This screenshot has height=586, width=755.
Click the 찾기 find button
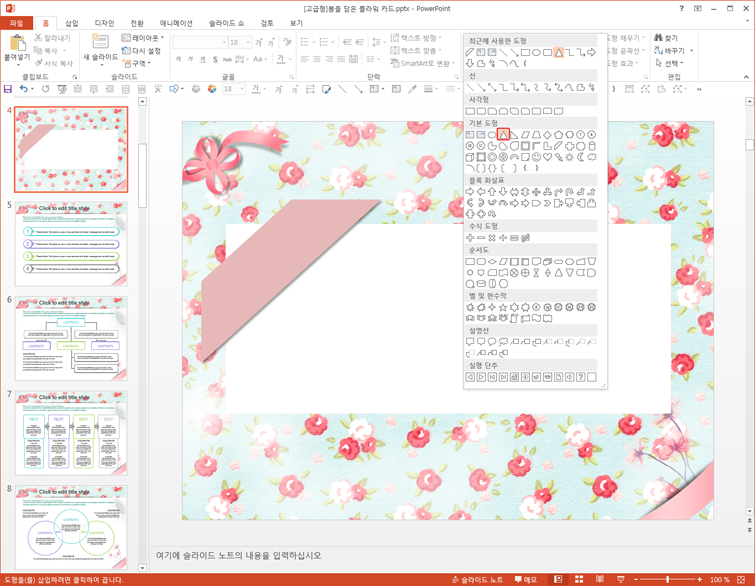coord(666,38)
